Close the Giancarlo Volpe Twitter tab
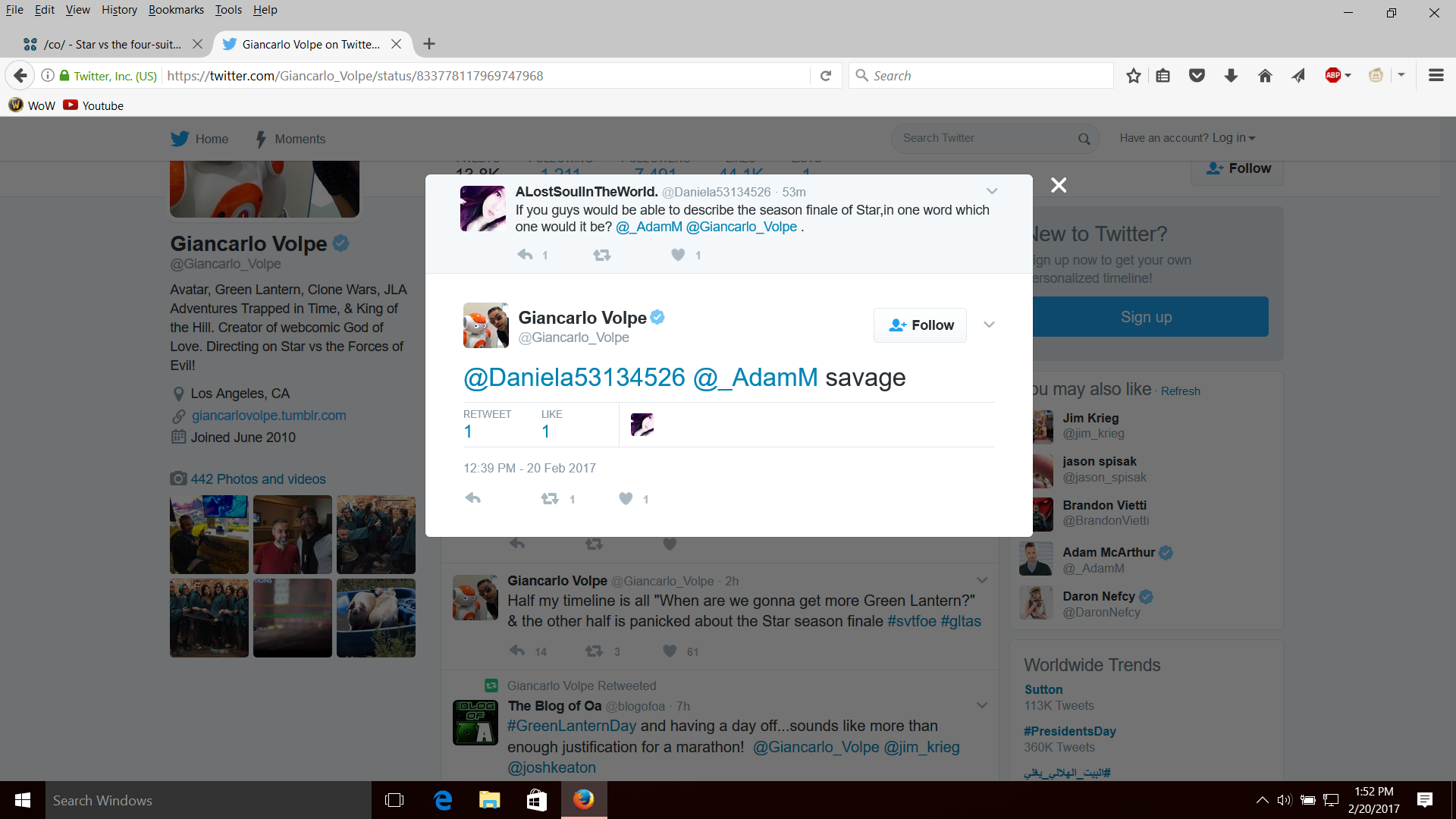The height and width of the screenshot is (819, 1456). coord(396,44)
